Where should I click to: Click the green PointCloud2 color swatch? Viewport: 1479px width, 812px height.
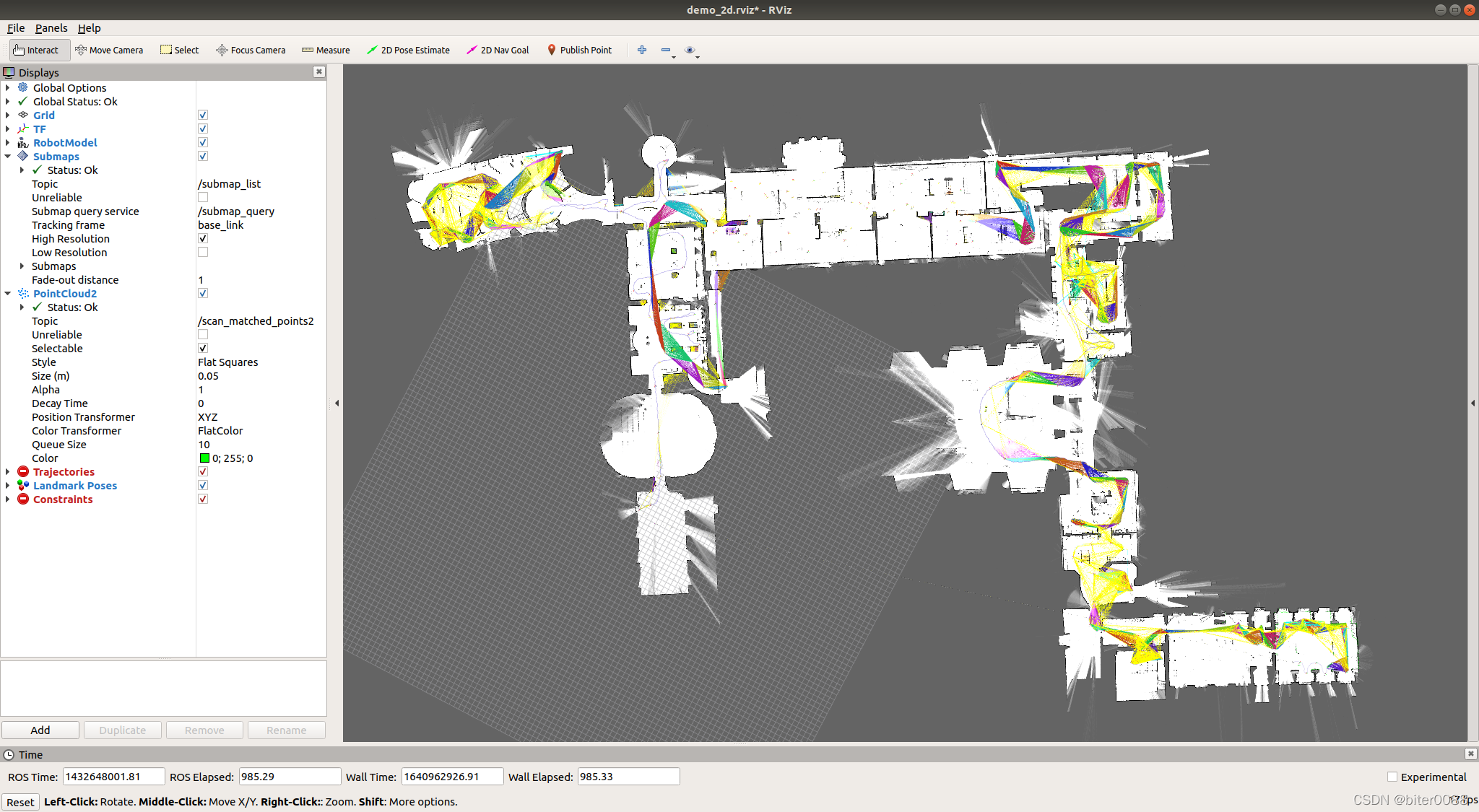click(x=204, y=458)
